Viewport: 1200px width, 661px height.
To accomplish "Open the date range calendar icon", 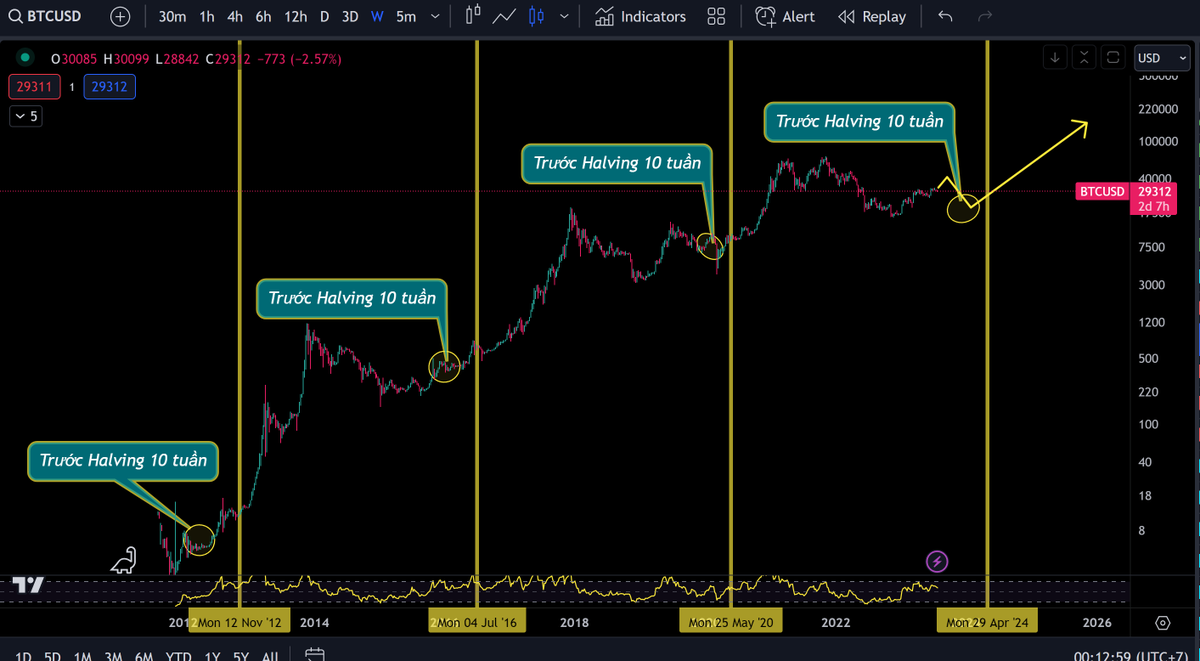I will tap(315, 654).
